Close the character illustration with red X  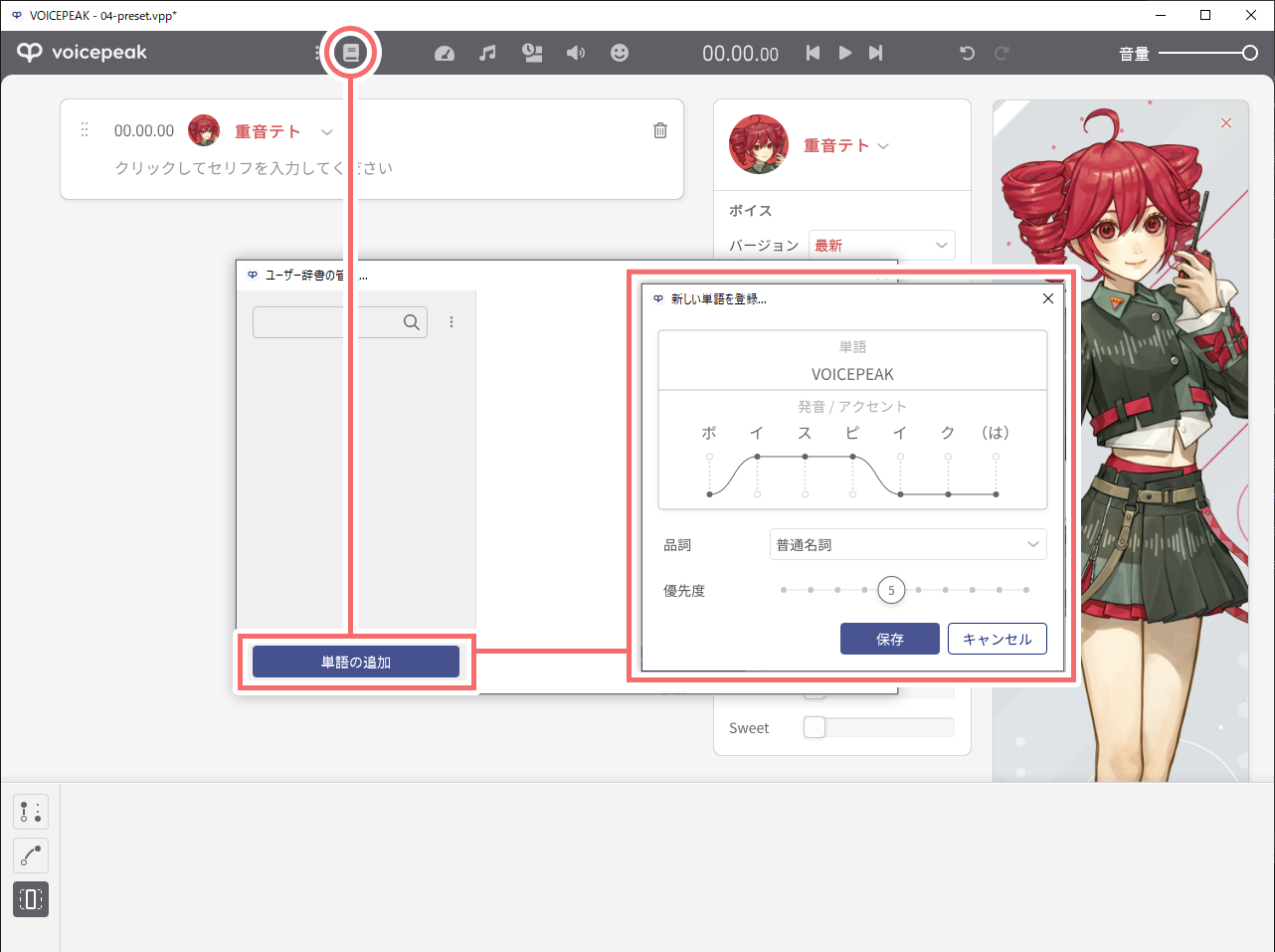[x=1226, y=122]
